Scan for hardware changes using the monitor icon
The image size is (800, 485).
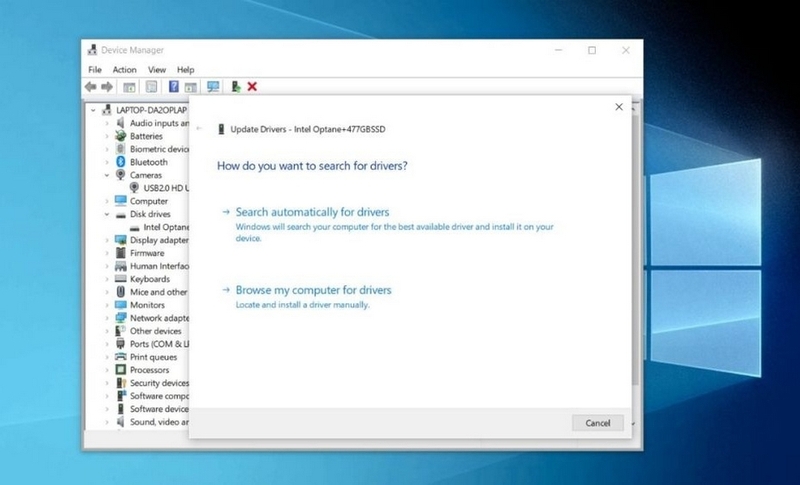(x=213, y=87)
